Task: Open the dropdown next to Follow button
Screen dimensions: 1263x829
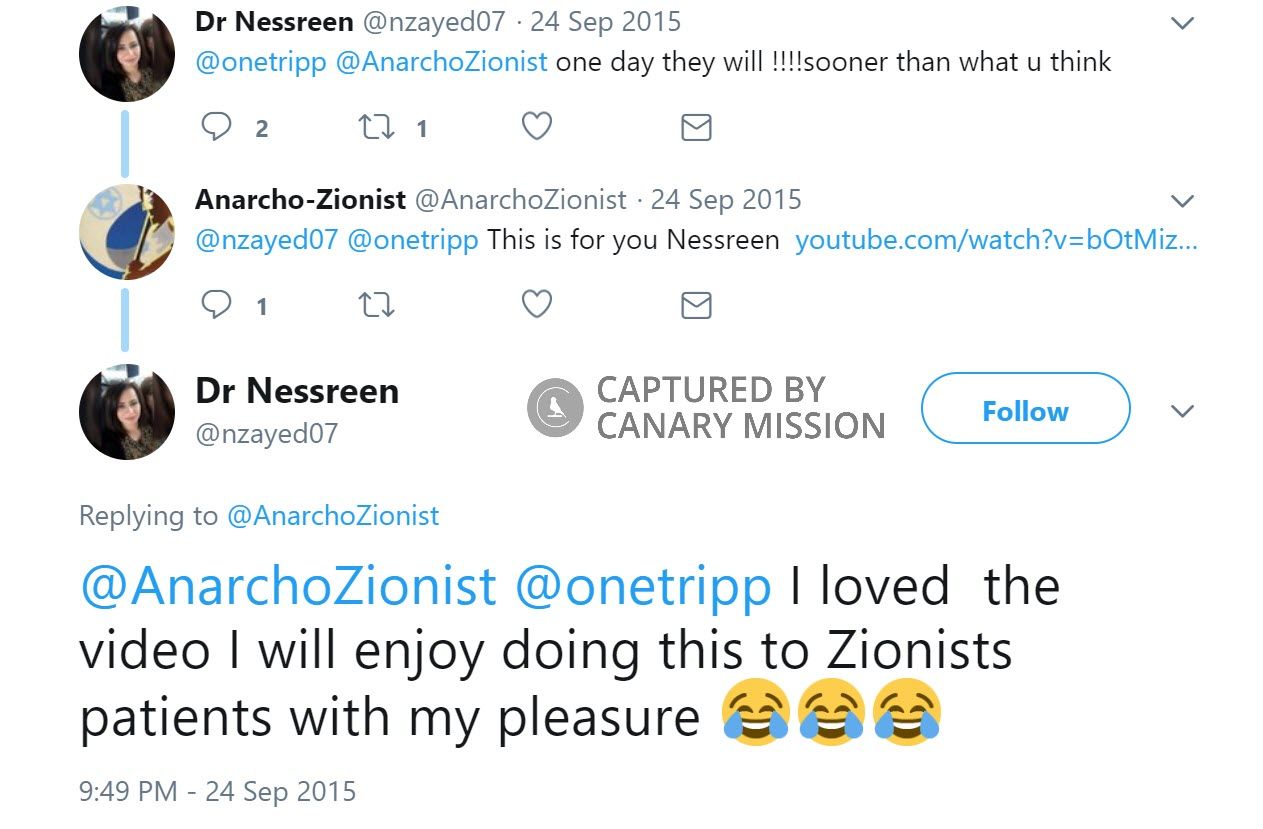Action: pyautogui.click(x=1182, y=411)
